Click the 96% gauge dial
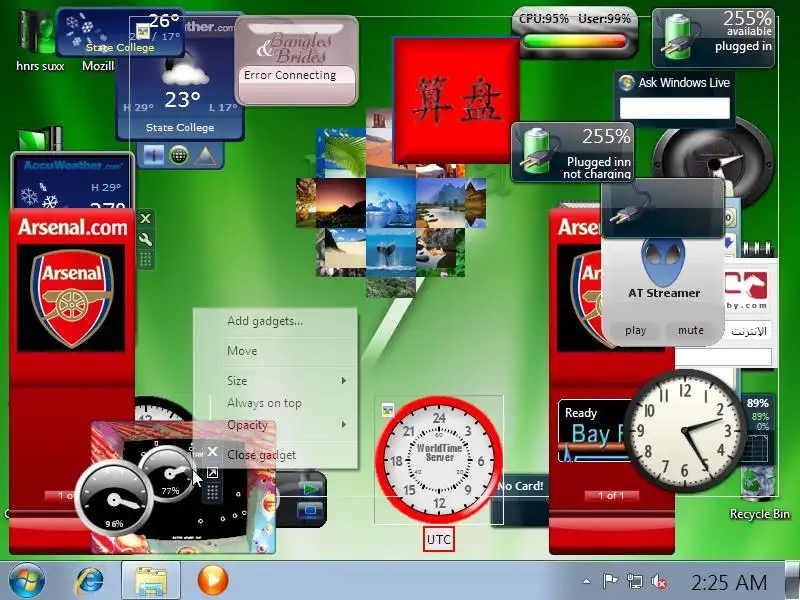The width and height of the screenshot is (800, 600). (114, 499)
